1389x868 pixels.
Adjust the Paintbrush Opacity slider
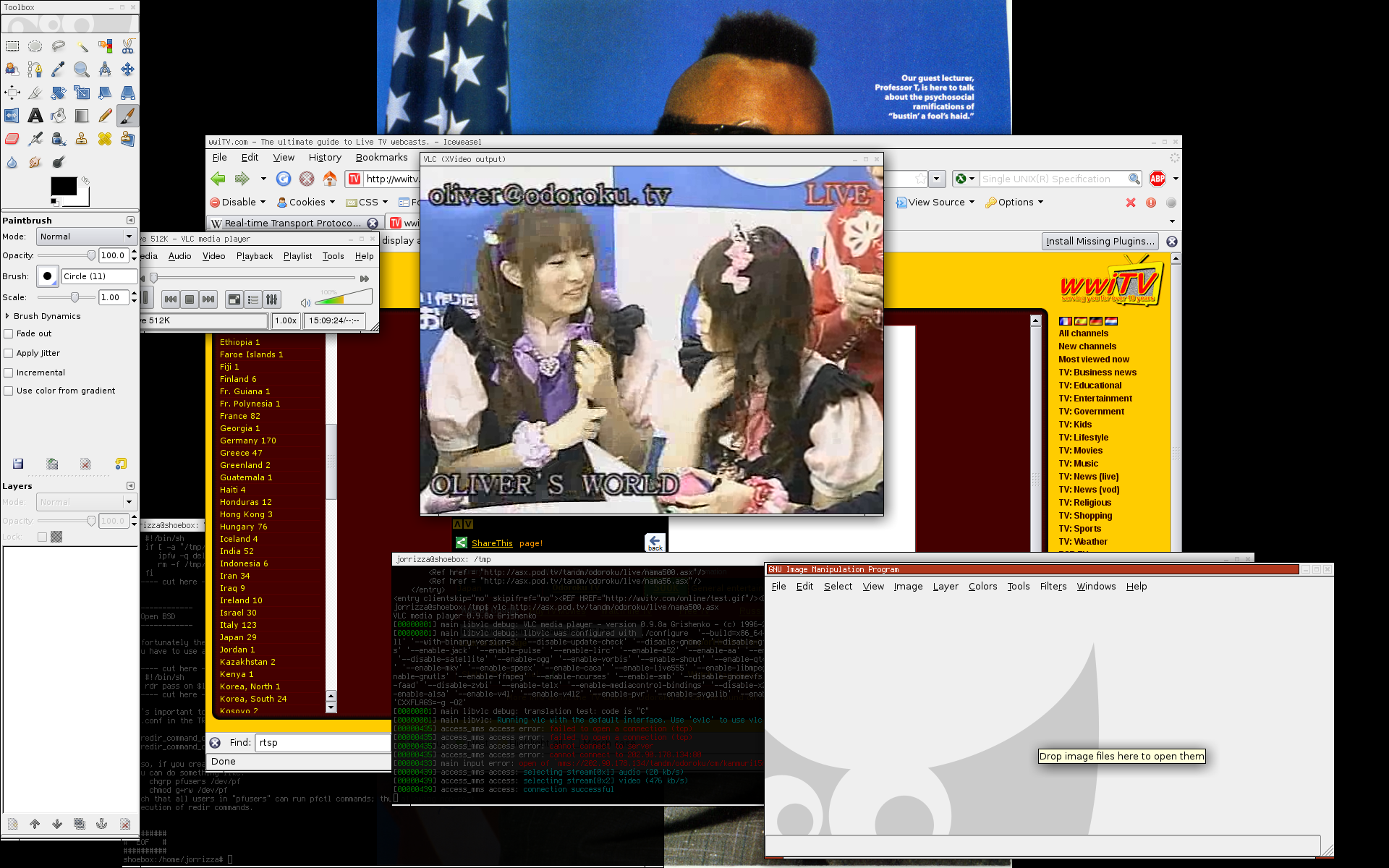(x=67, y=255)
